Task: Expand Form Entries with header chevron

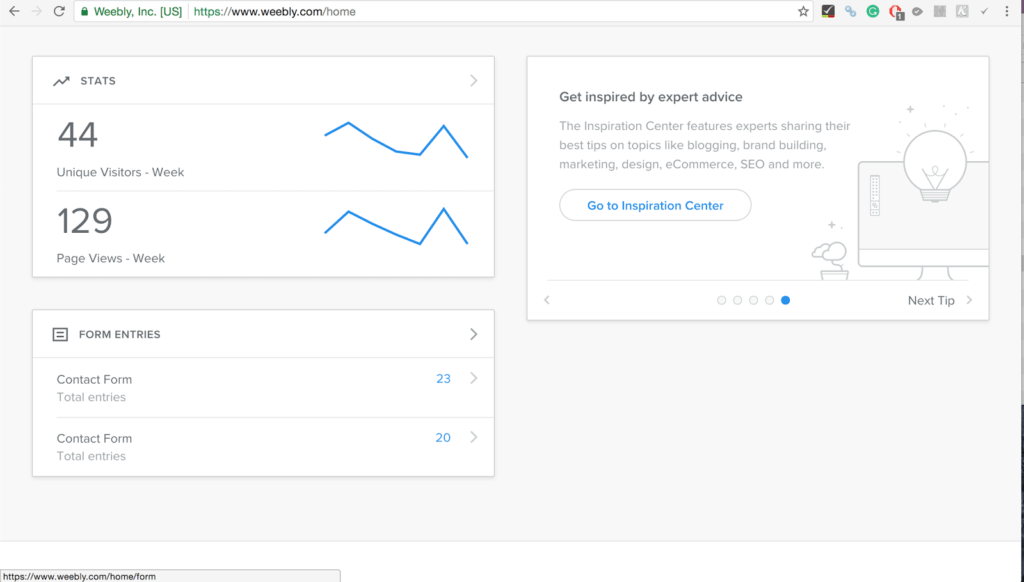Action: click(x=473, y=334)
